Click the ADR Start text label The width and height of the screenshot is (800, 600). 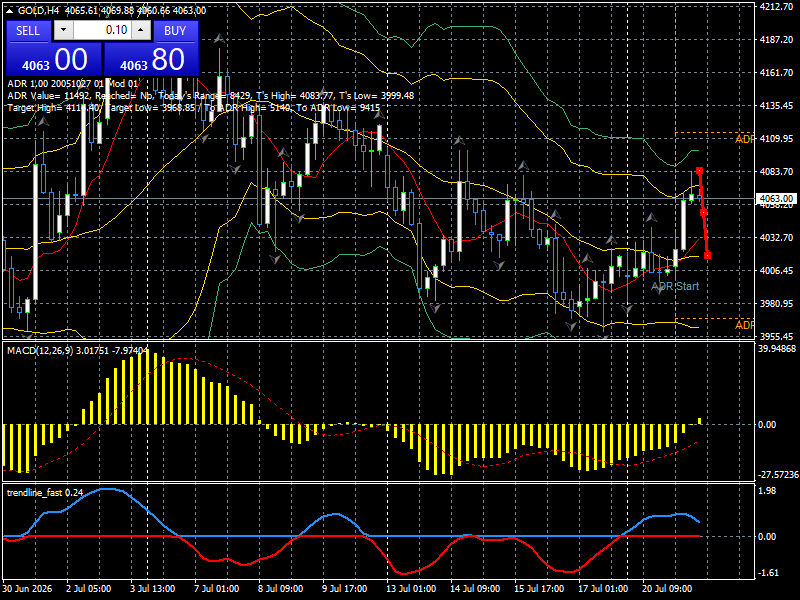675,286
